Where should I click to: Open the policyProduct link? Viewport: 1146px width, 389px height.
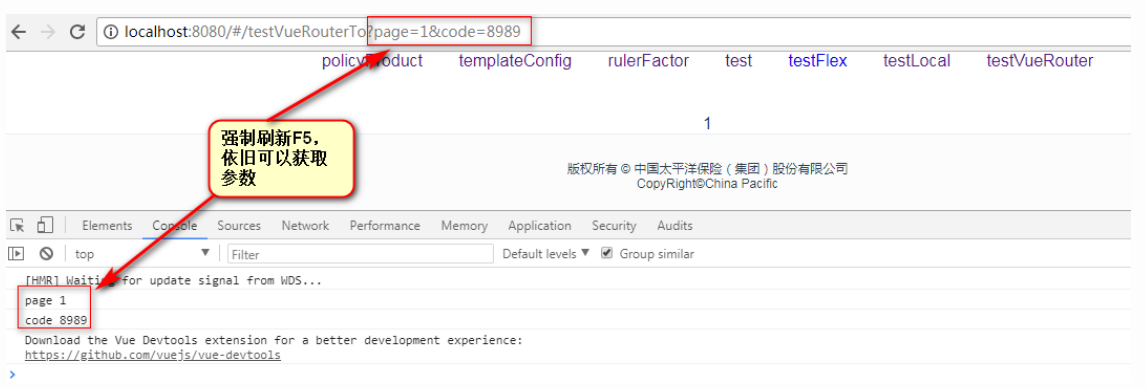tap(372, 61)
